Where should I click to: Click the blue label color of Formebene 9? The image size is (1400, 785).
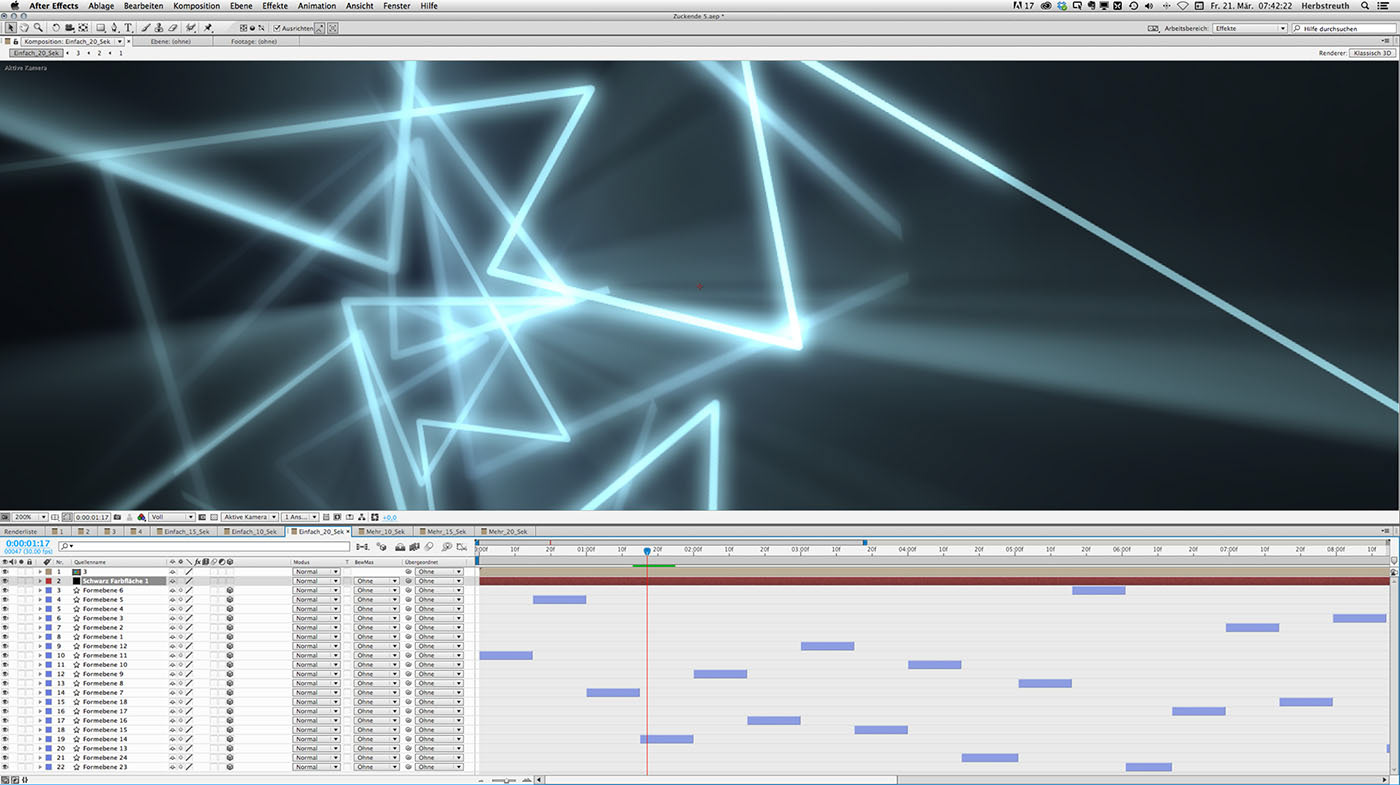click(x=48, y=674)
